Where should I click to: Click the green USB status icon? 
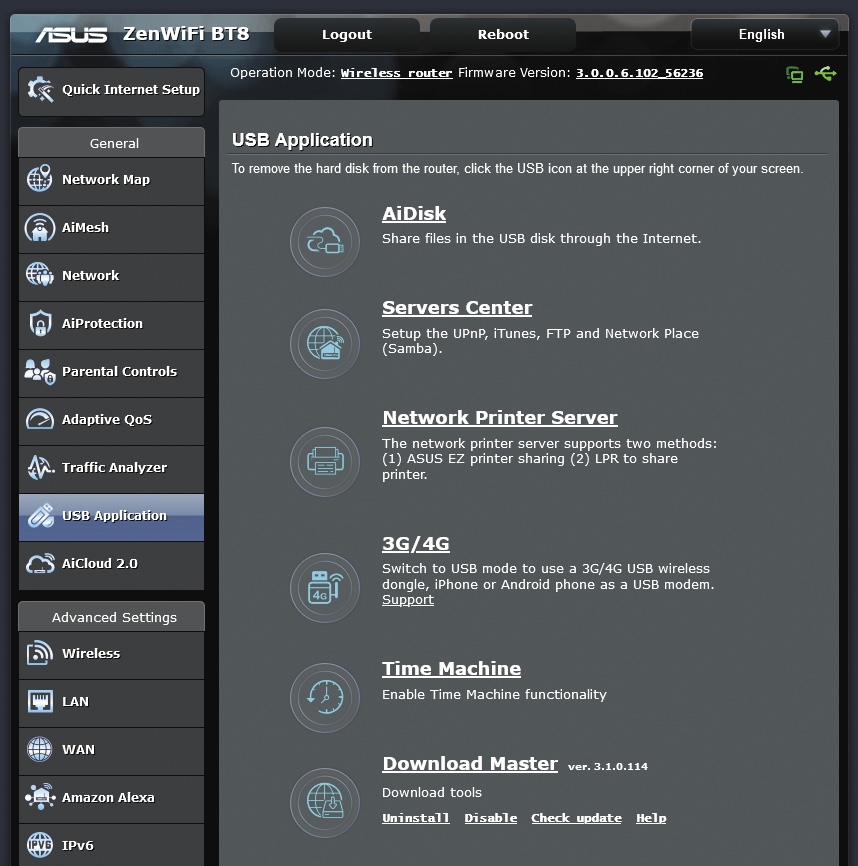tap(825, 73)
